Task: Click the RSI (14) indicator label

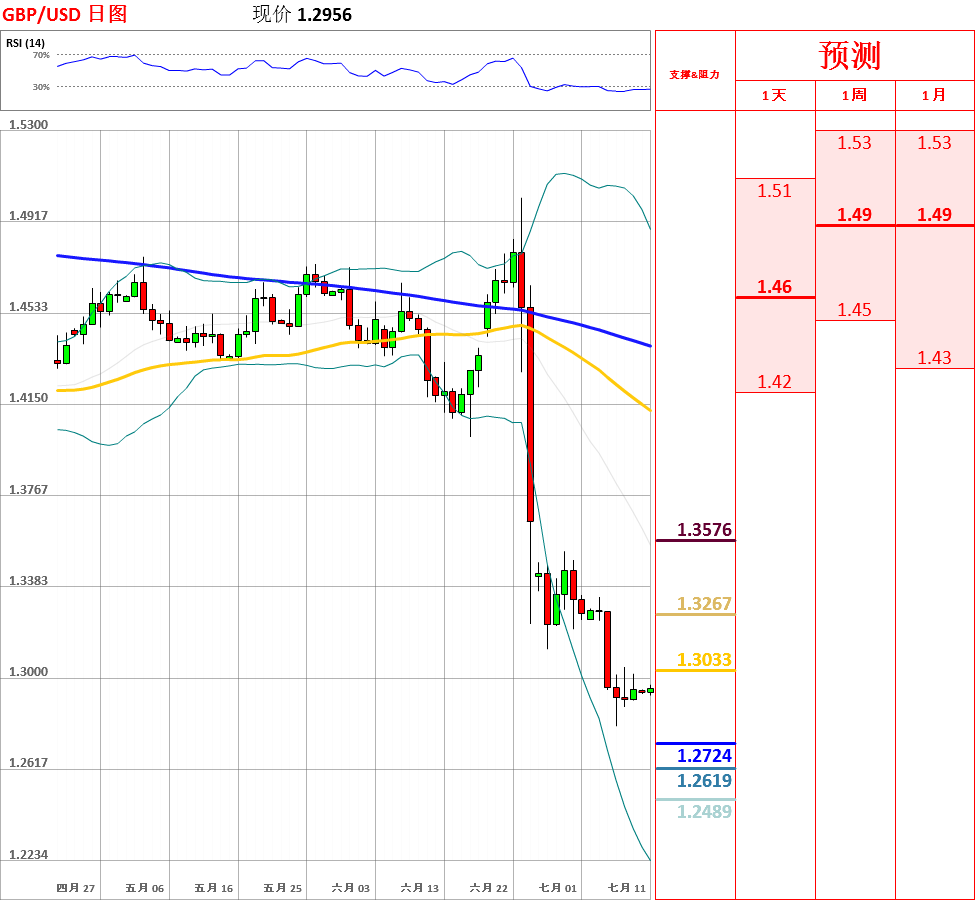Action: point(25,43)
